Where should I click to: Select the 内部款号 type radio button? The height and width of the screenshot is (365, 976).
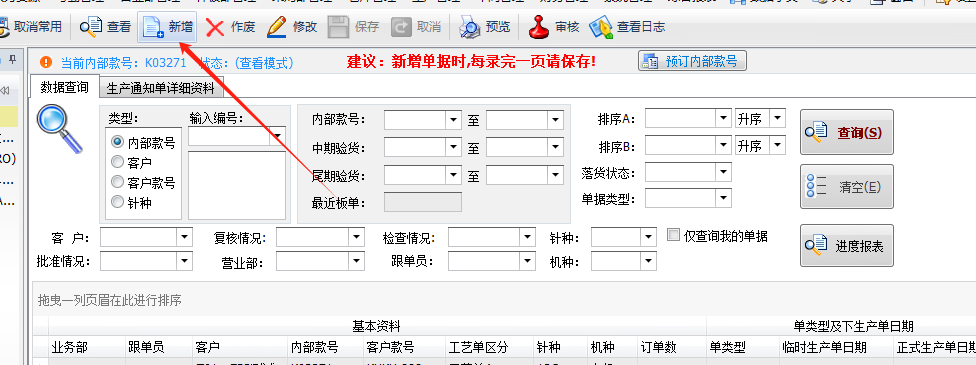[x=116, y=142]
